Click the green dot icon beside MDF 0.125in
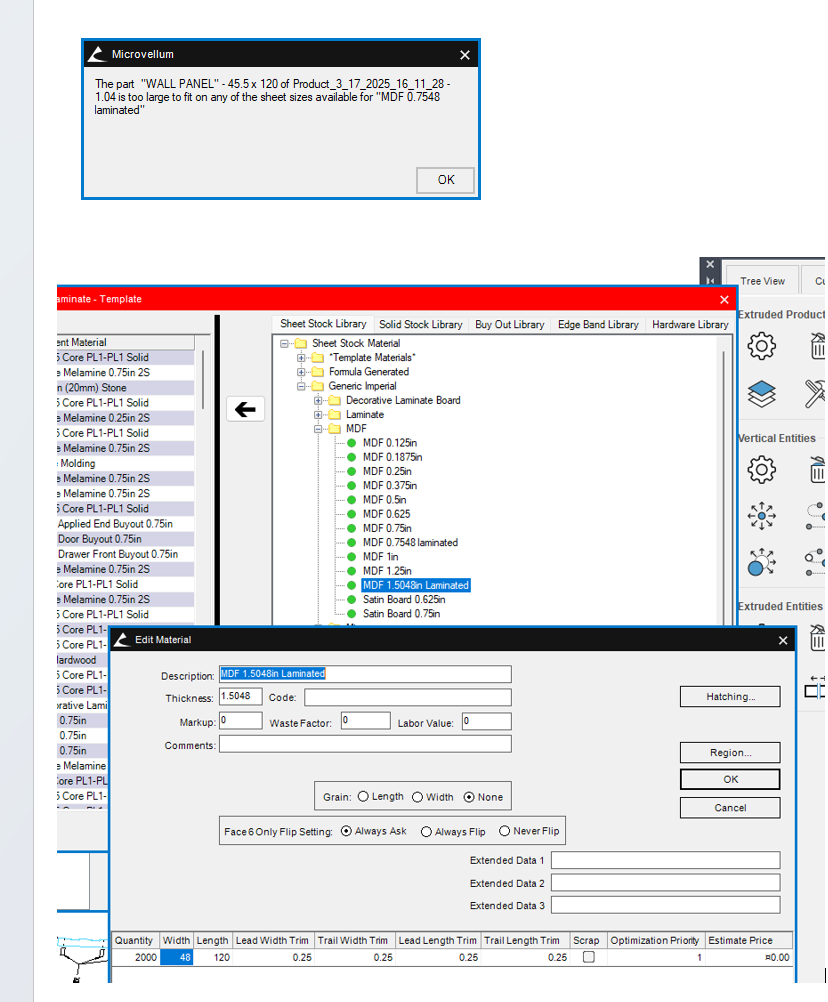 pyautogui.click(x=351, y=442)
